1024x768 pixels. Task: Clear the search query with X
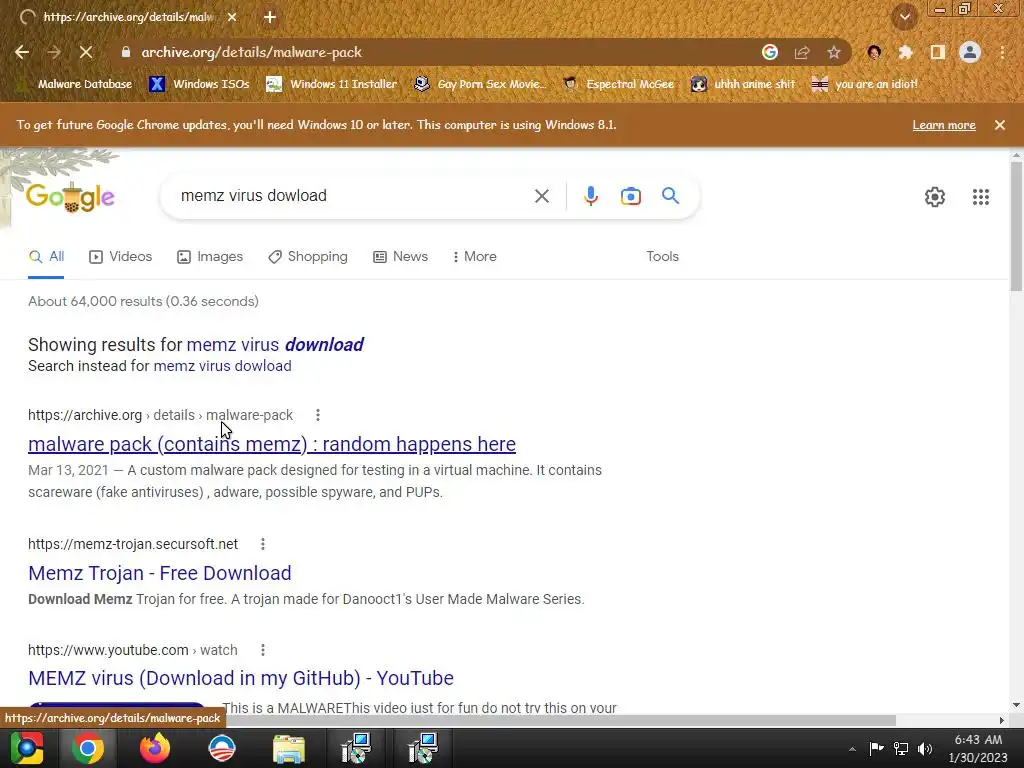541,196
